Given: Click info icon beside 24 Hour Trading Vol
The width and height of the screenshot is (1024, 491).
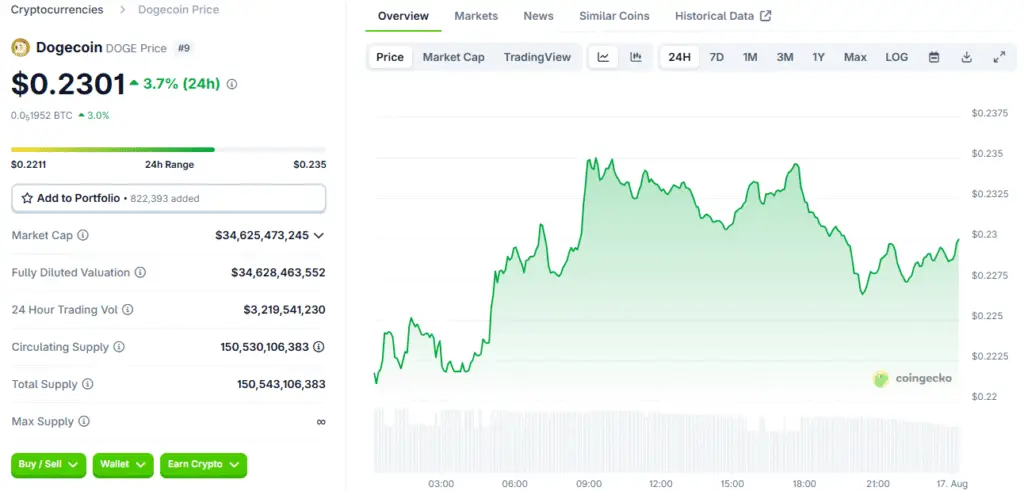Looking at the screenshot, I should [128, 309].
